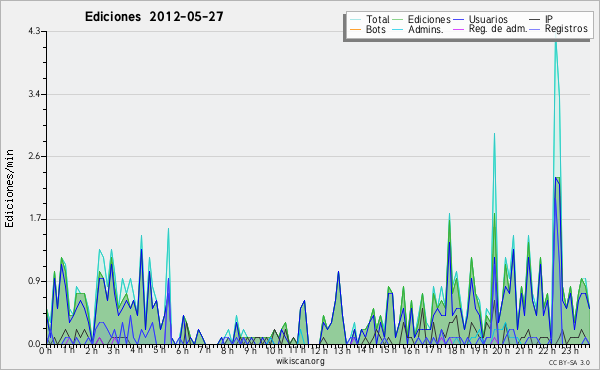Click the y-axis value 3.4

[x=34, y=94]
